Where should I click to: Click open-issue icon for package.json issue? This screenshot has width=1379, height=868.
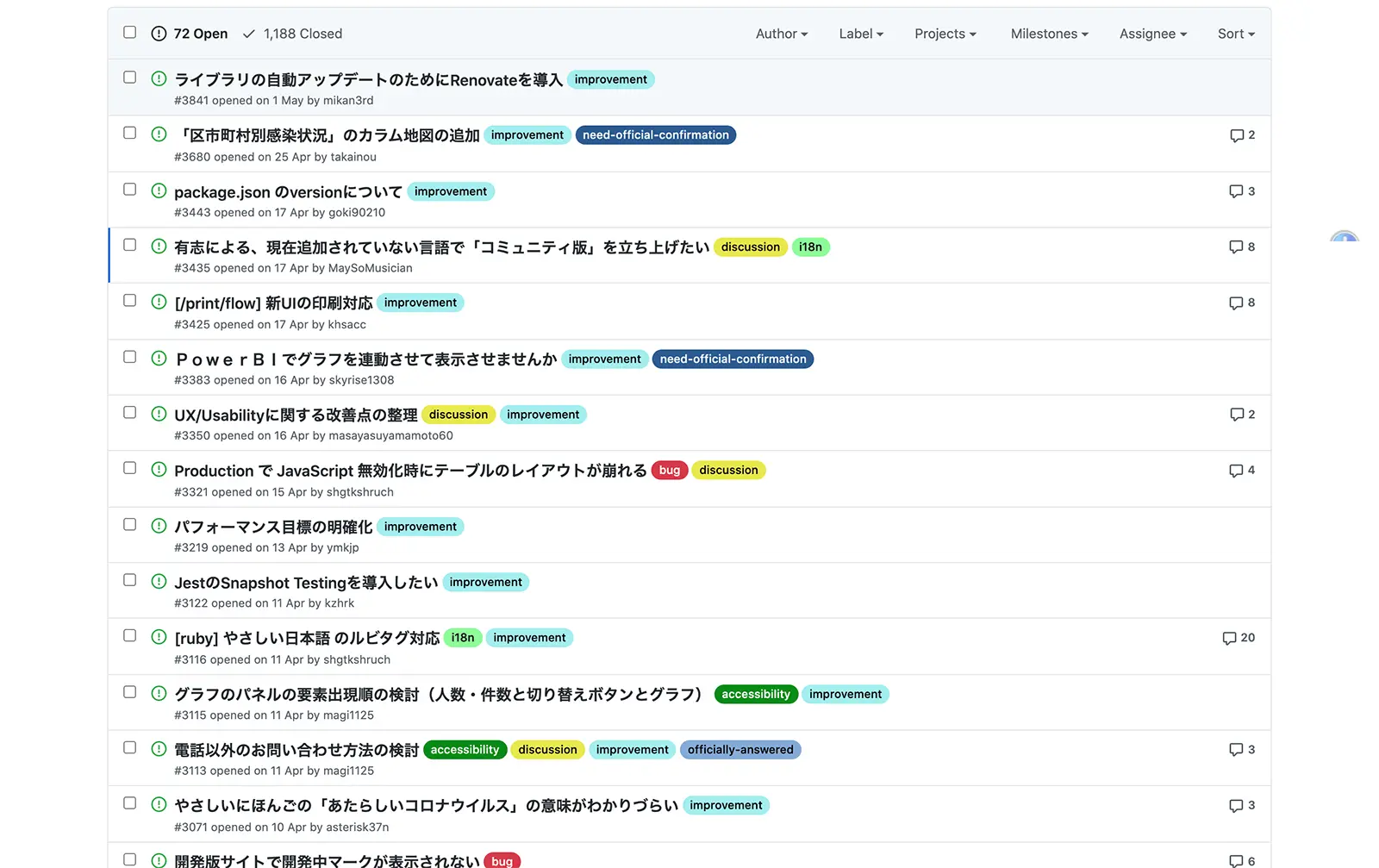tap(159, 190)
